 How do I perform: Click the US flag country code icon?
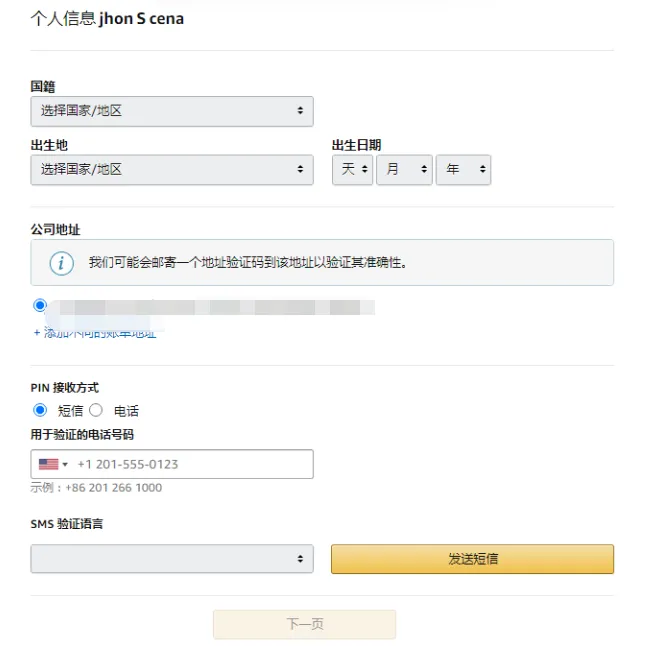click(x=48, y=464)
